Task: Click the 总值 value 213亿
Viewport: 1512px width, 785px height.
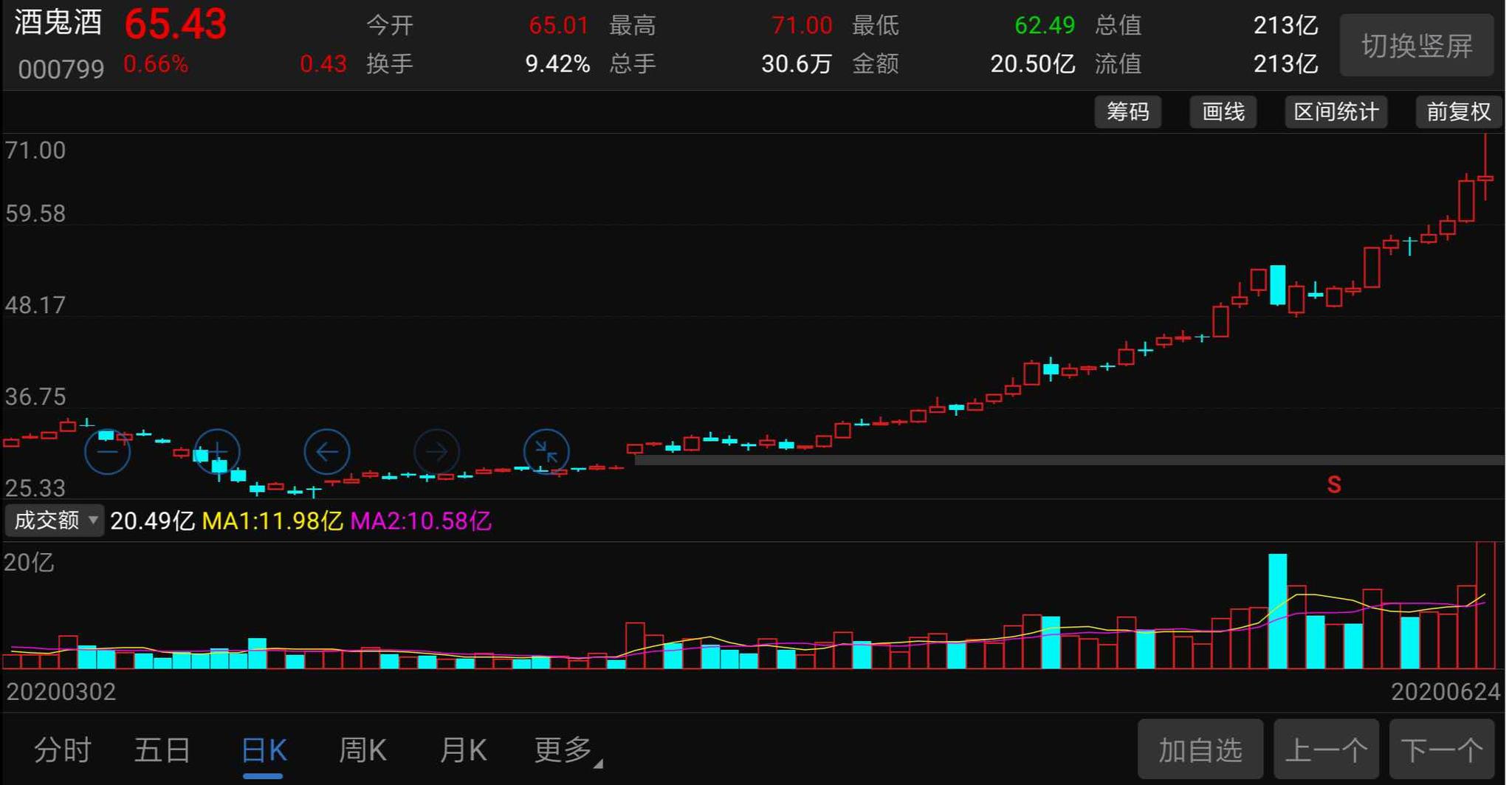Action: [x=1285, y=26]
